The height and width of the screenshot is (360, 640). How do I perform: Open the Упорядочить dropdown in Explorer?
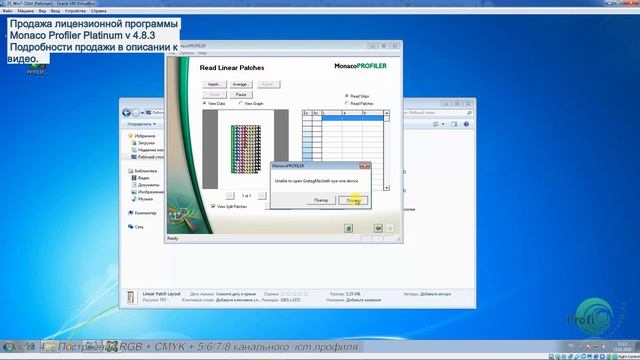141,124
